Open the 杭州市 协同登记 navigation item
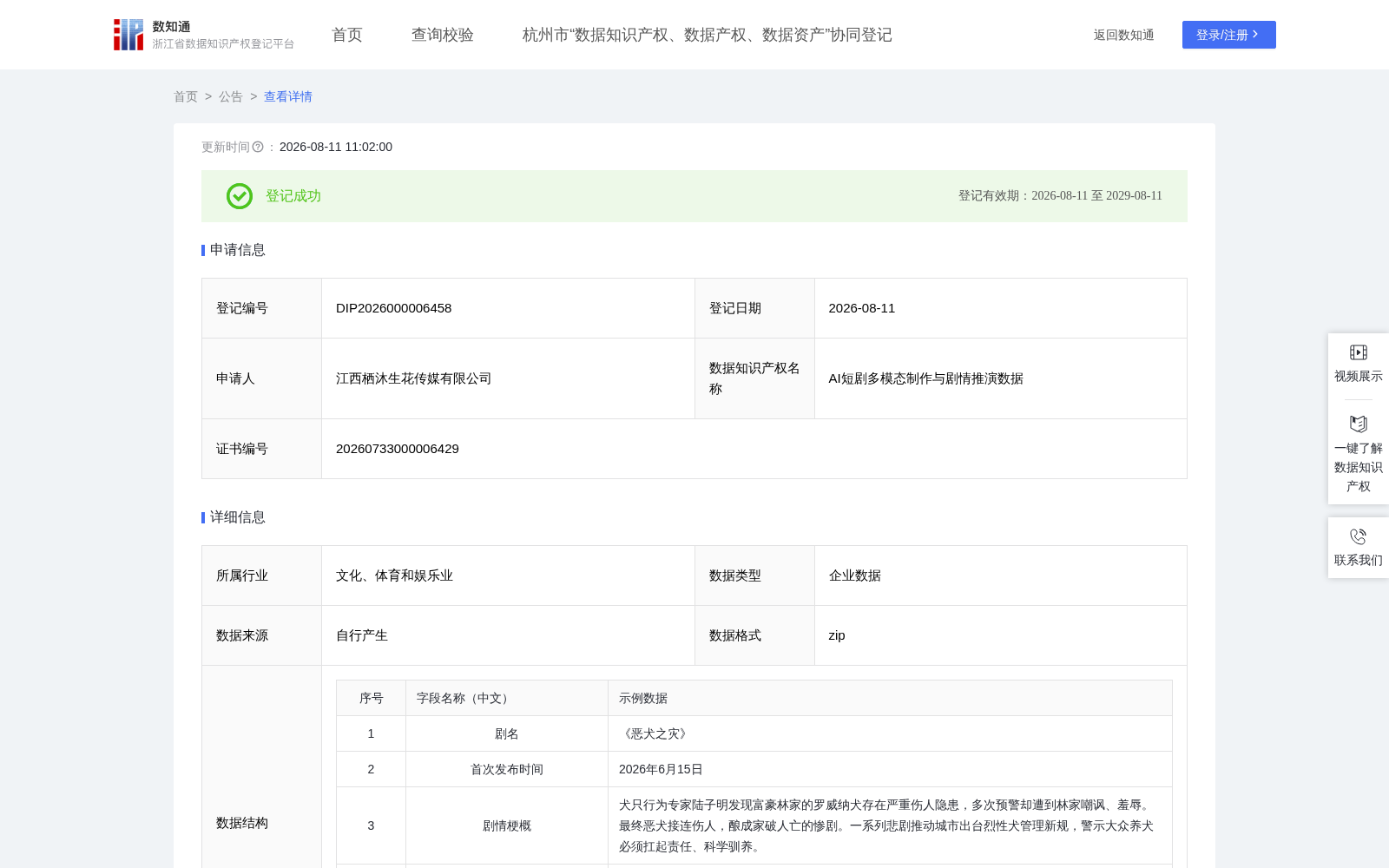The image size is (1389, 868). pos(708,35)
